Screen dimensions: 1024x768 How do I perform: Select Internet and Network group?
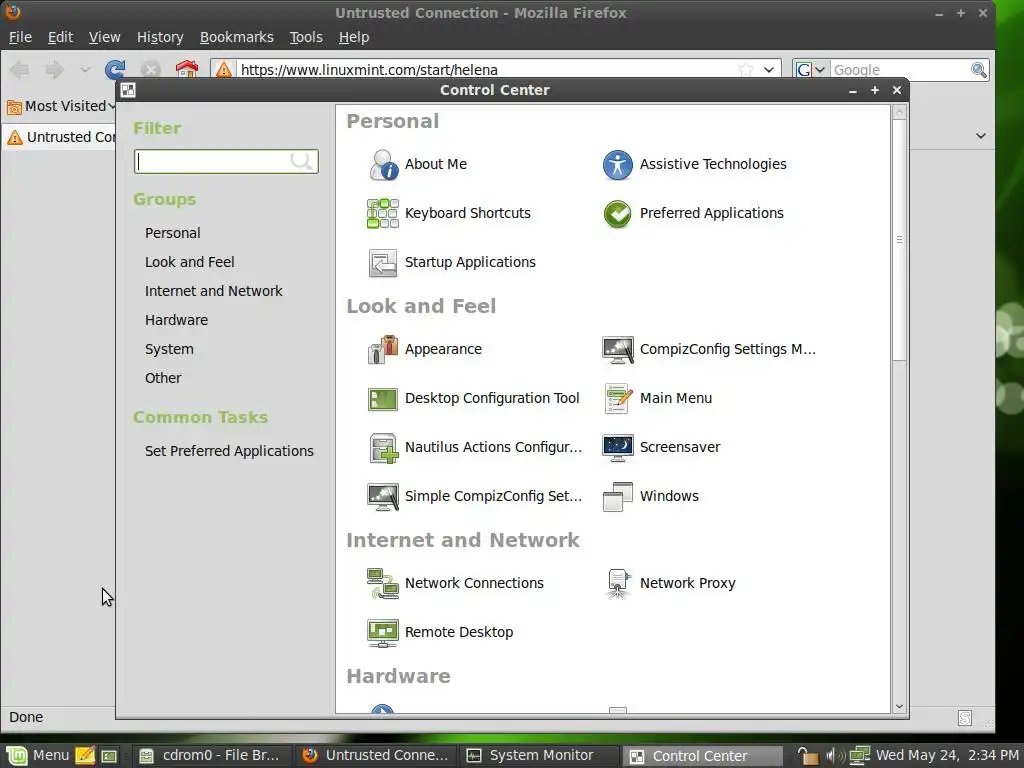tap(214, 291)
